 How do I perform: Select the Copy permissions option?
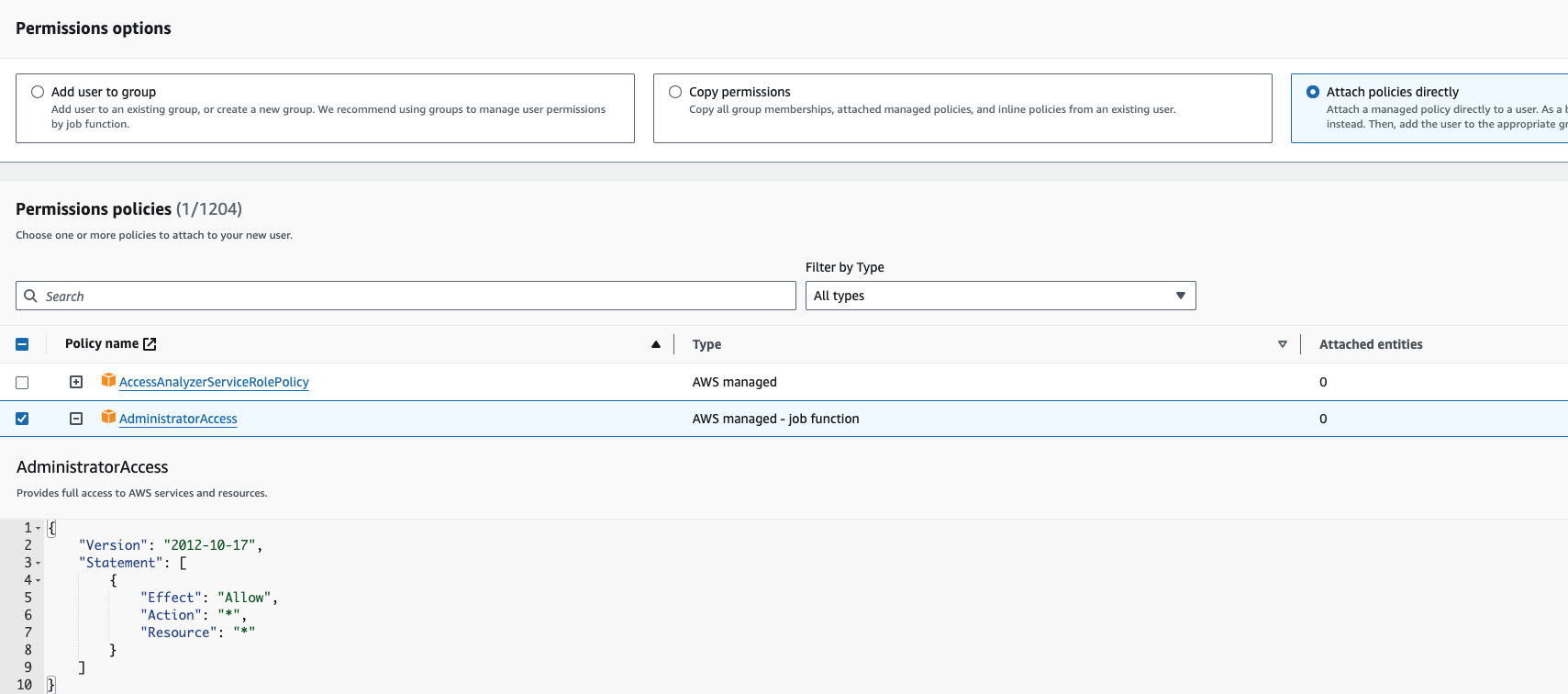(675, 92)
